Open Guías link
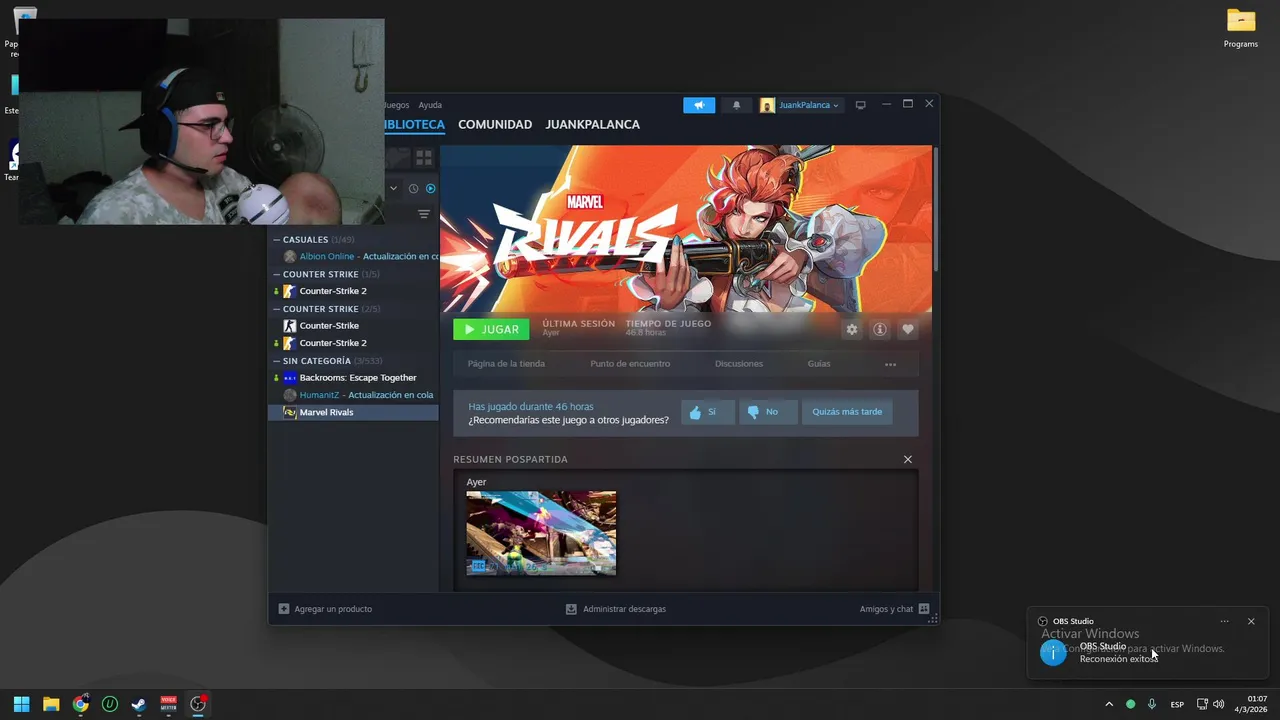1280x720 pixels. 819,364
